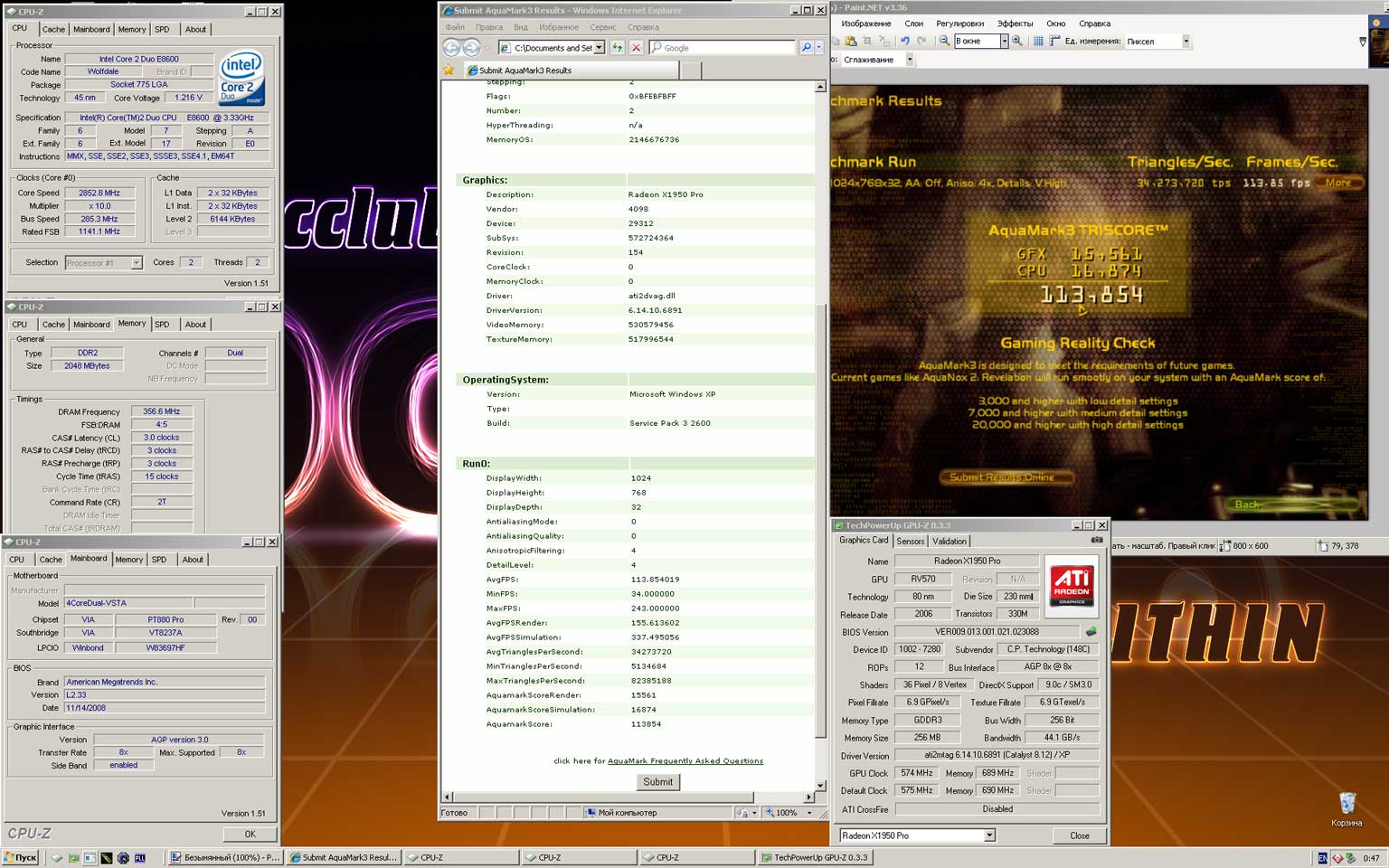1389x868 pixels.
Task: Switch to Validation tab in GPU-Z
Action: [x=950, y=541]
